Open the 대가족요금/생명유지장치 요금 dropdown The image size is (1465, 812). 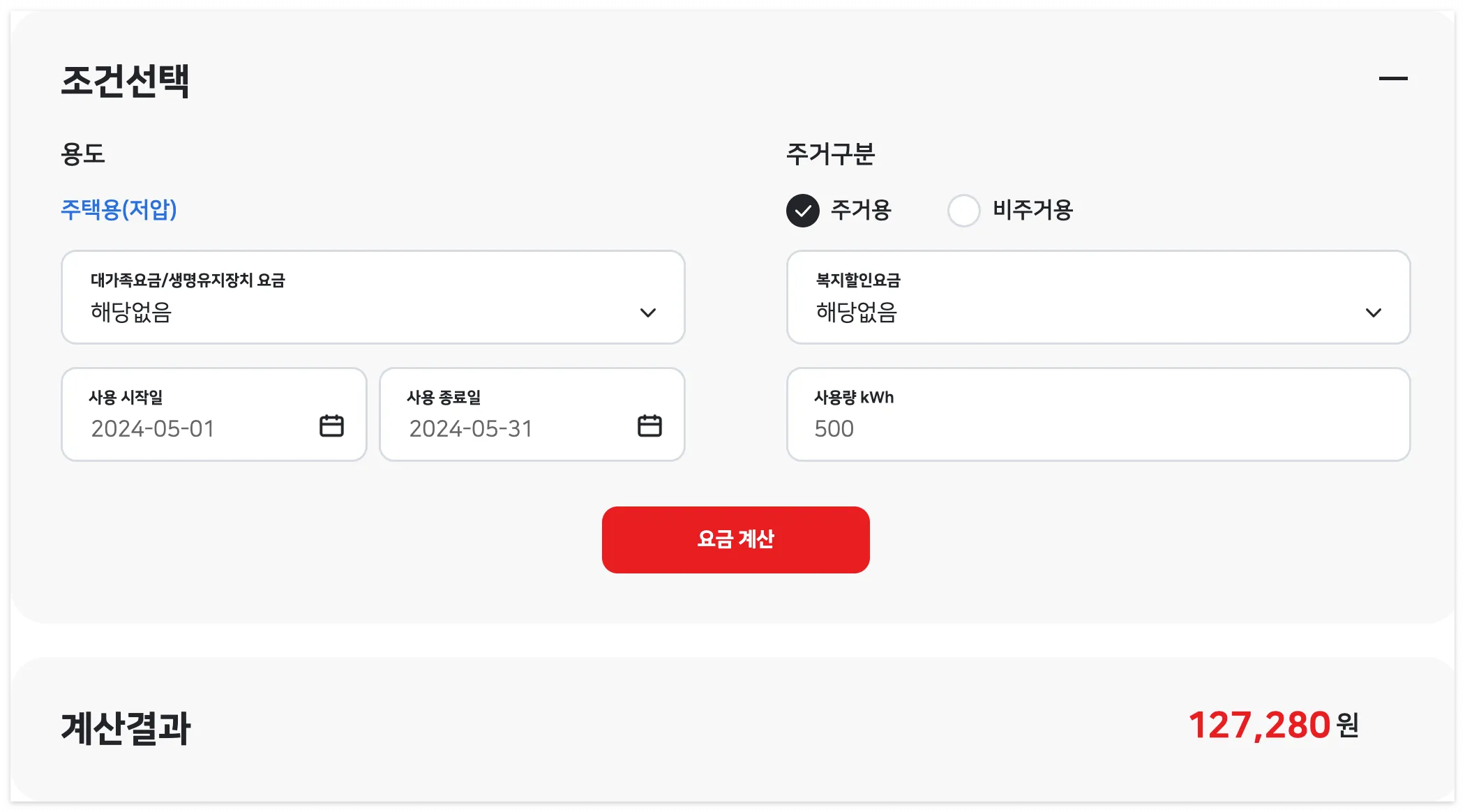373,297
